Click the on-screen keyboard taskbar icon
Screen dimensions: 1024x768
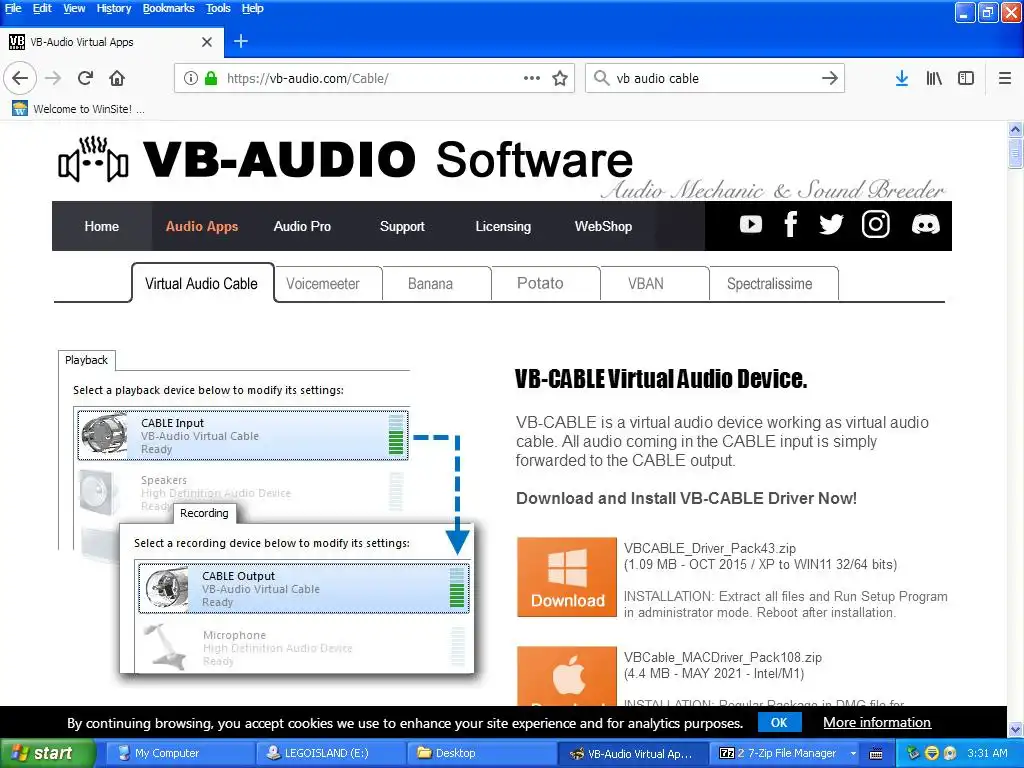point(876,754)
